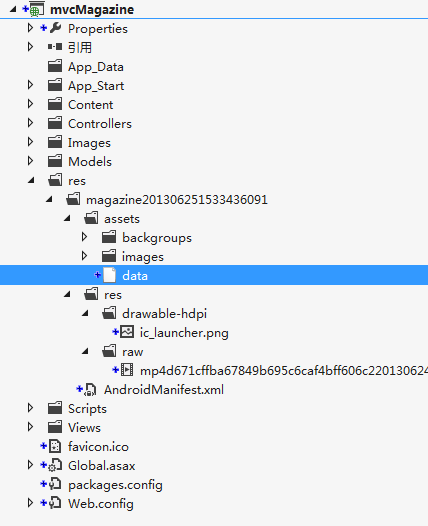The image size is (428, 526).
Task: Click the mvcMagazine web project icon
Action: (37, 9)
